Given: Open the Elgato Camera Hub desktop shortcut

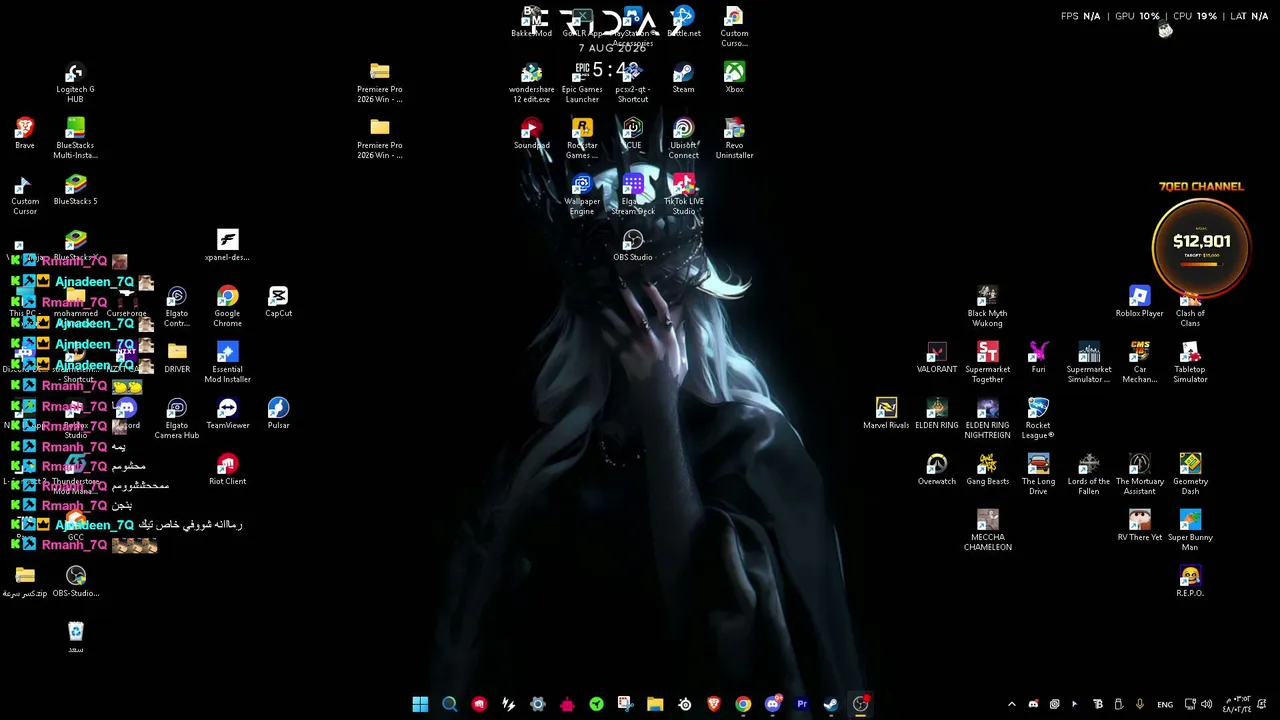Looking at the screenshot, I should 177,419.
